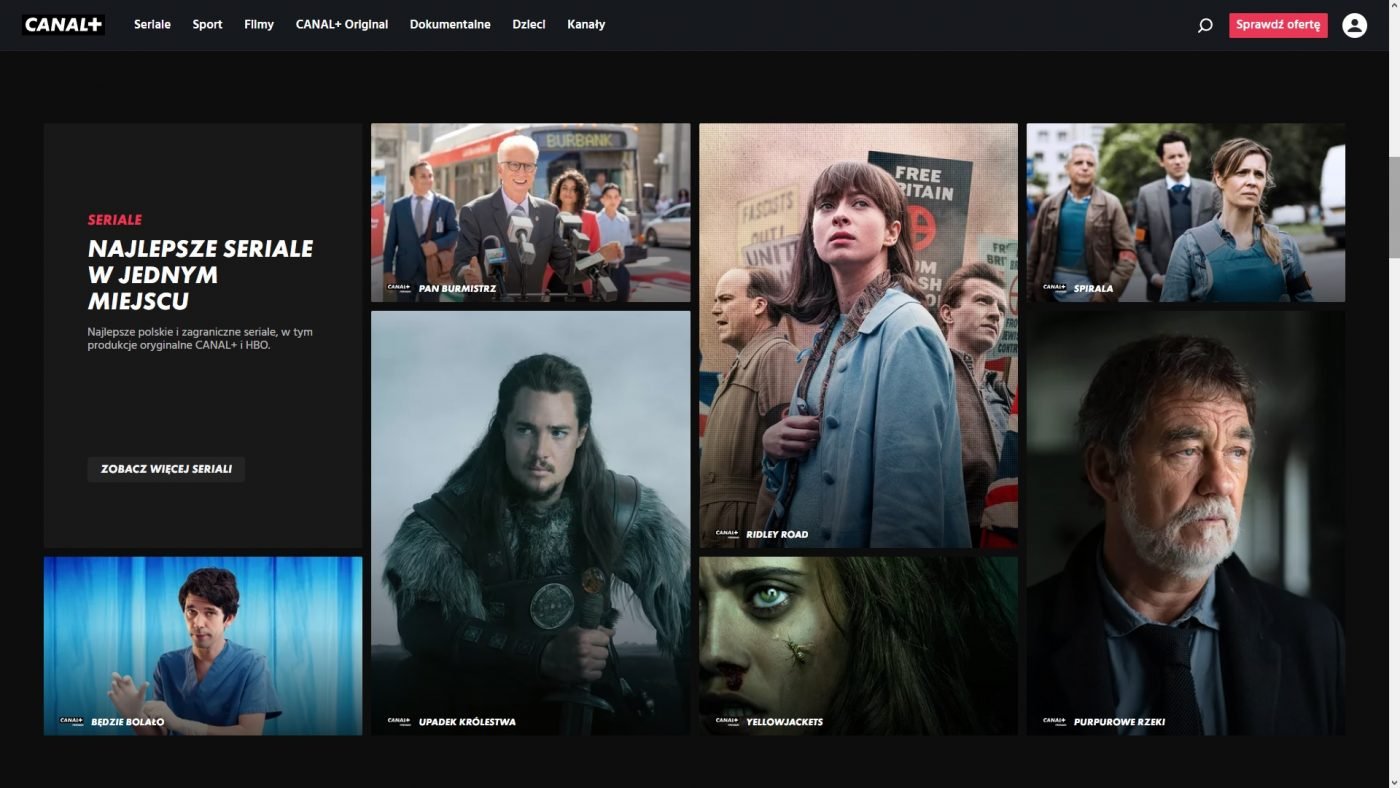The width and height of the screenshot is (1400, 788).
Task: Open the Purpurowe Rzeki series tile
Action: pos(1185,523)
